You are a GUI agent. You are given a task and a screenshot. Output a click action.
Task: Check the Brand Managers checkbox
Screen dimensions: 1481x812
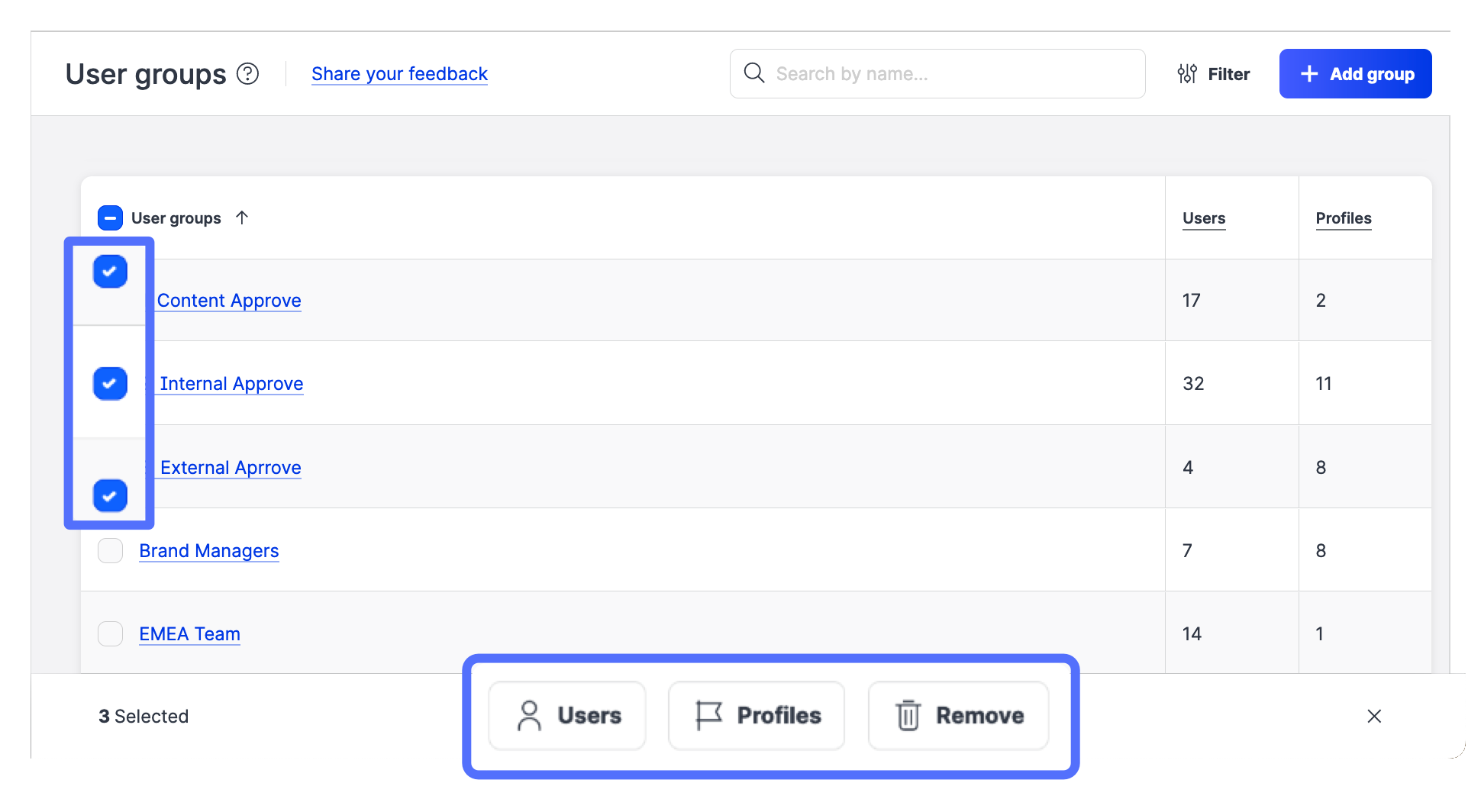point(111,551)
